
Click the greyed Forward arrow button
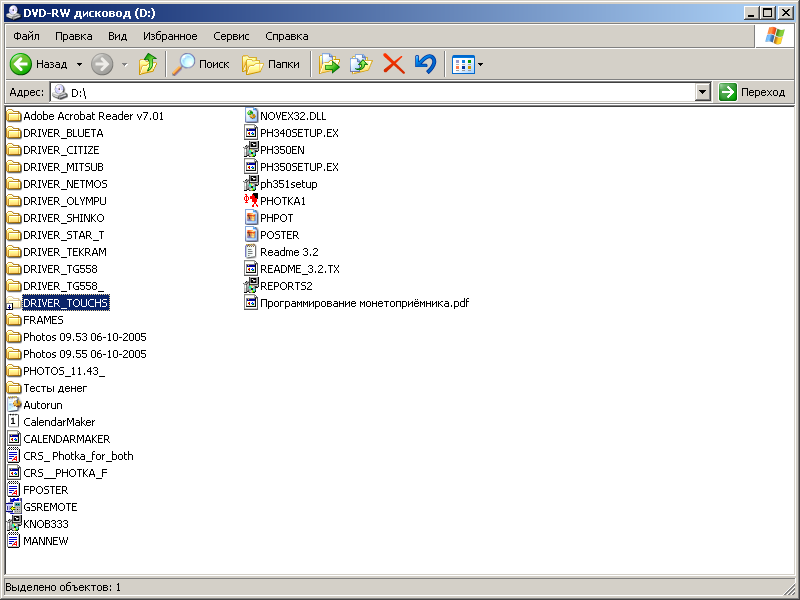(x=102, y=64)
